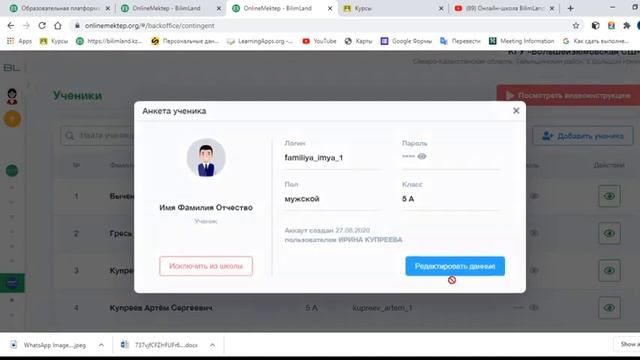Close the Анкета ученика dialog
The image size is (640, 360).
click(x=516, y=111)
